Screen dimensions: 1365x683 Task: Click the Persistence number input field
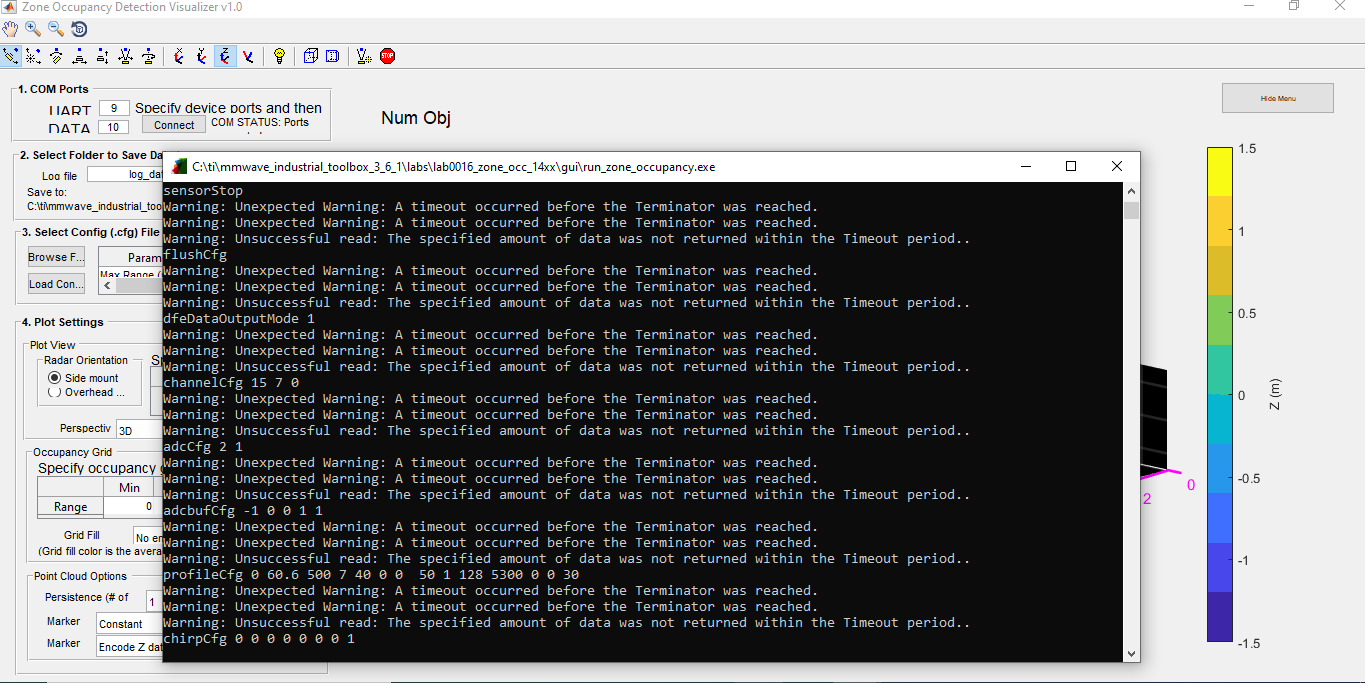[154, 601]
